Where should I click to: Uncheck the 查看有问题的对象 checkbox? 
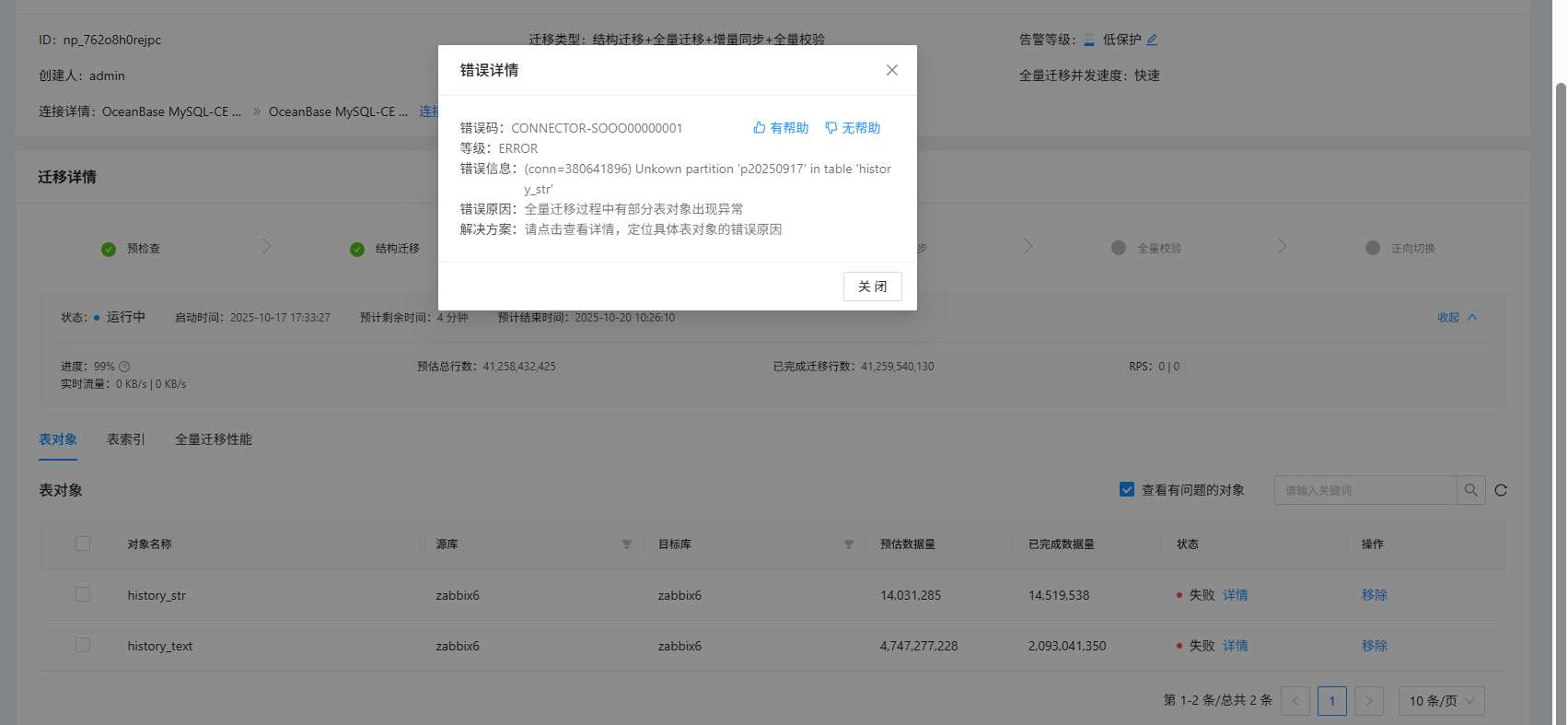(x=1127, y=490)
